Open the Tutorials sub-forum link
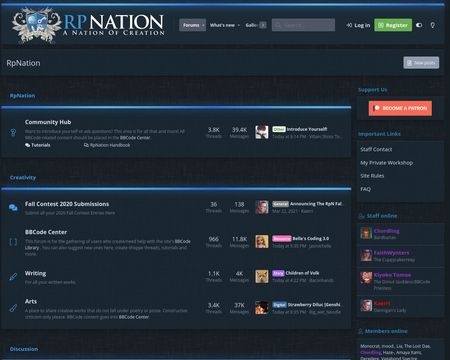The width and height of the screenshot is (450, 360). pos(38,145)
